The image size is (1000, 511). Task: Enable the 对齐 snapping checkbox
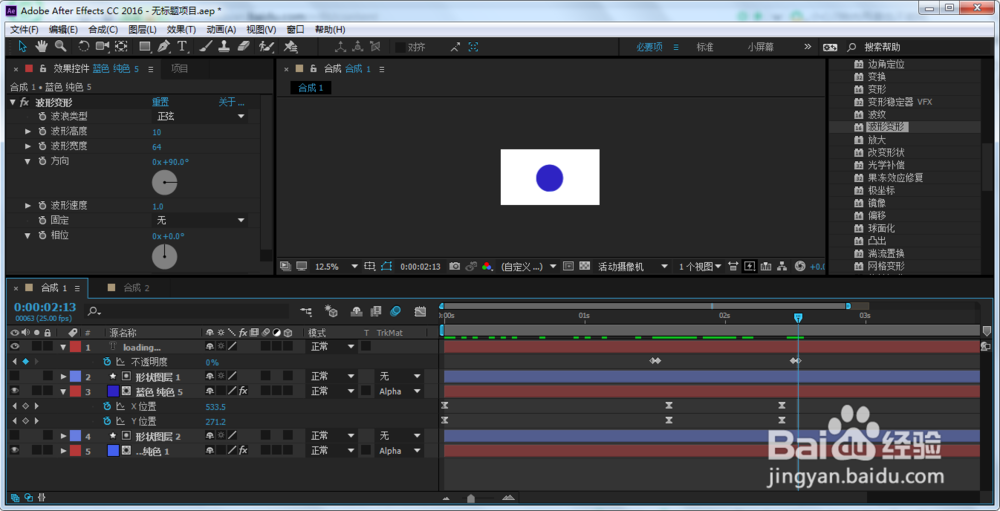point(400,47)
